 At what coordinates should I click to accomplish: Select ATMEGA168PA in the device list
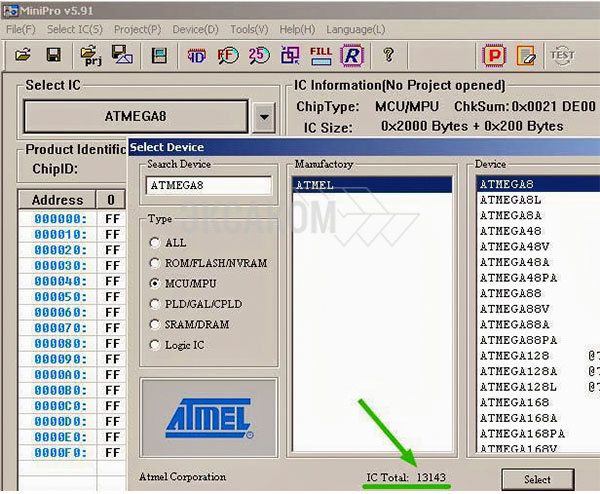[x=522, y=433]
